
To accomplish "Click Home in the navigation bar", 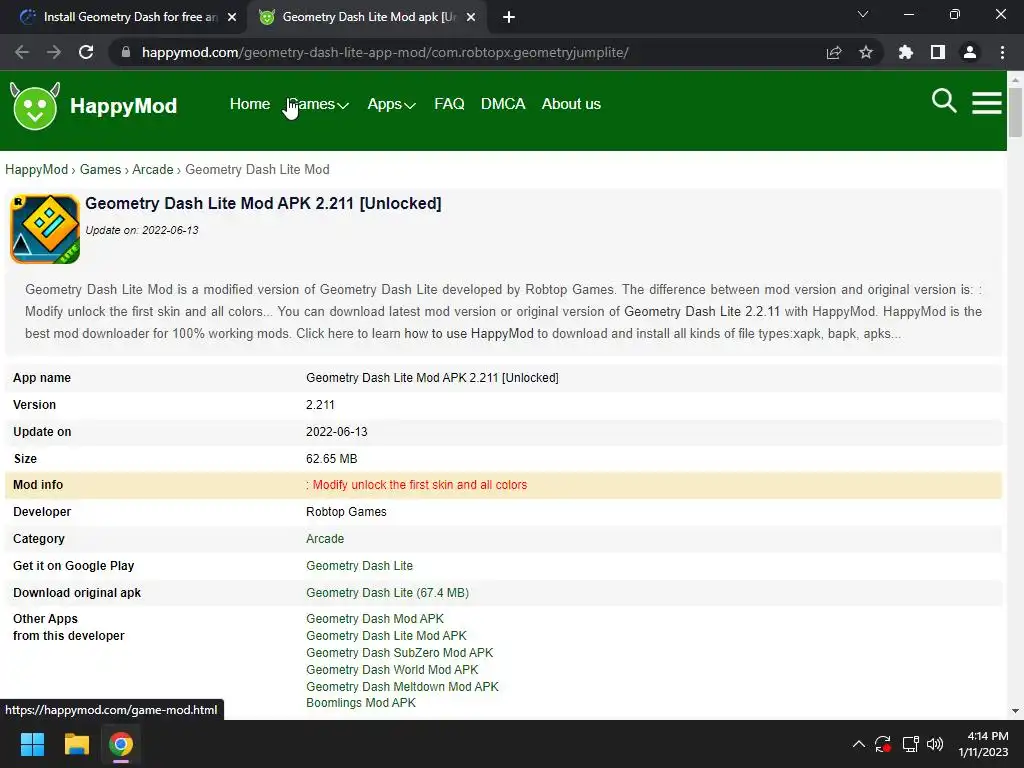I will pyautogui.click(x=249, y=104).
